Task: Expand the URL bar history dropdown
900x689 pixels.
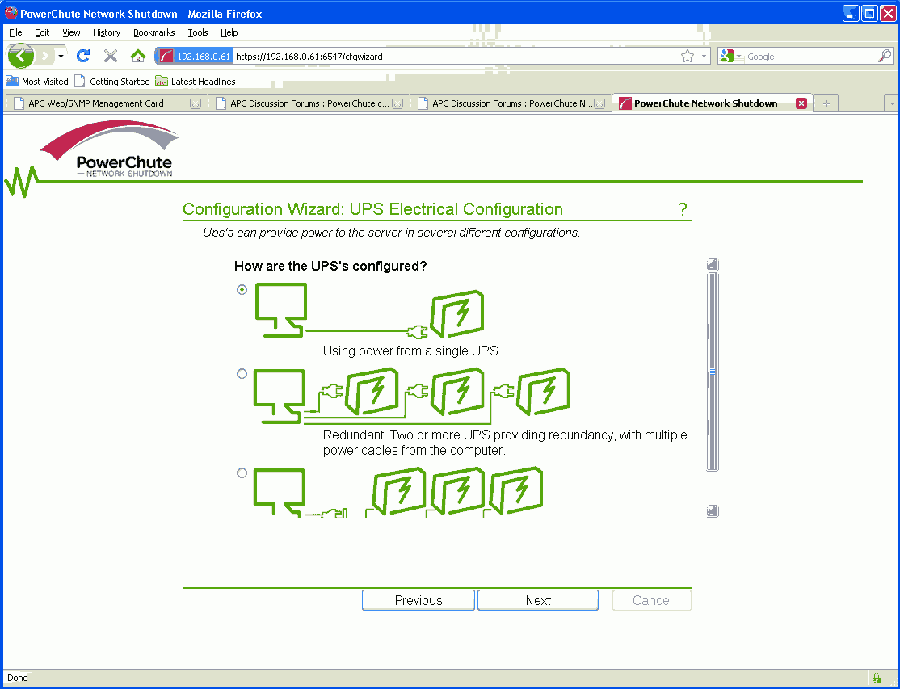Action: (x=704, y=57)
